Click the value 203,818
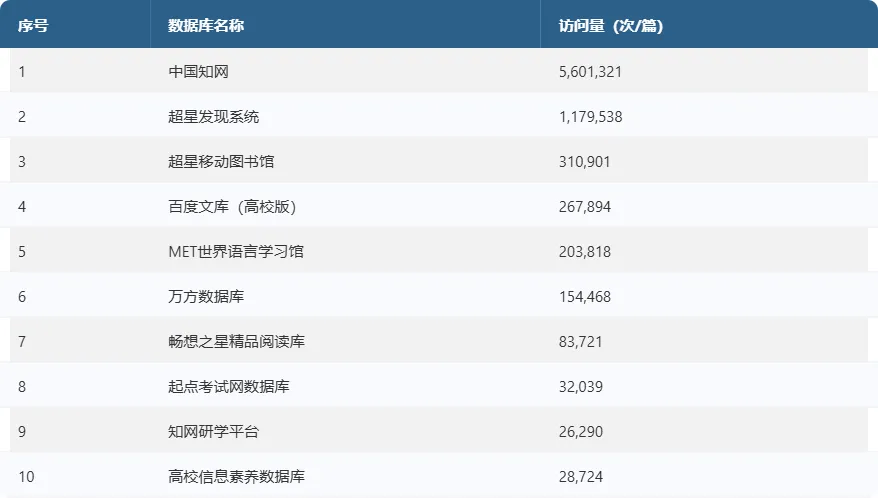Viewport: 878px width, 498px height. (585, 252)
